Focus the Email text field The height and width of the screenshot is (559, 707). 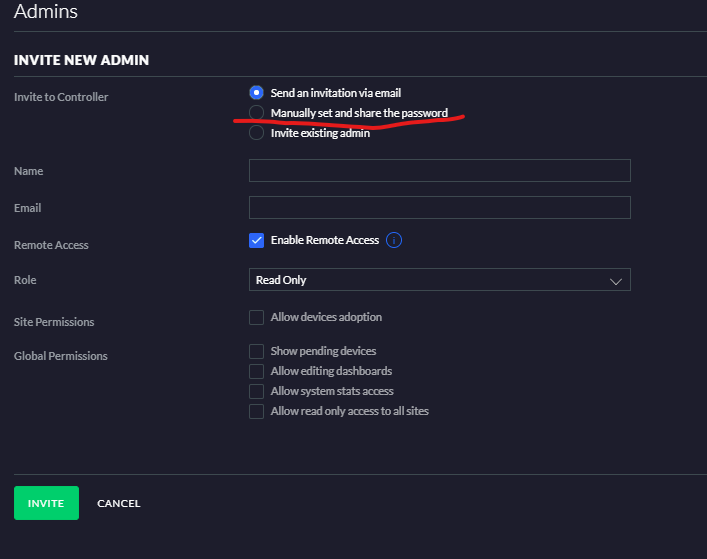tap(439, 208)
